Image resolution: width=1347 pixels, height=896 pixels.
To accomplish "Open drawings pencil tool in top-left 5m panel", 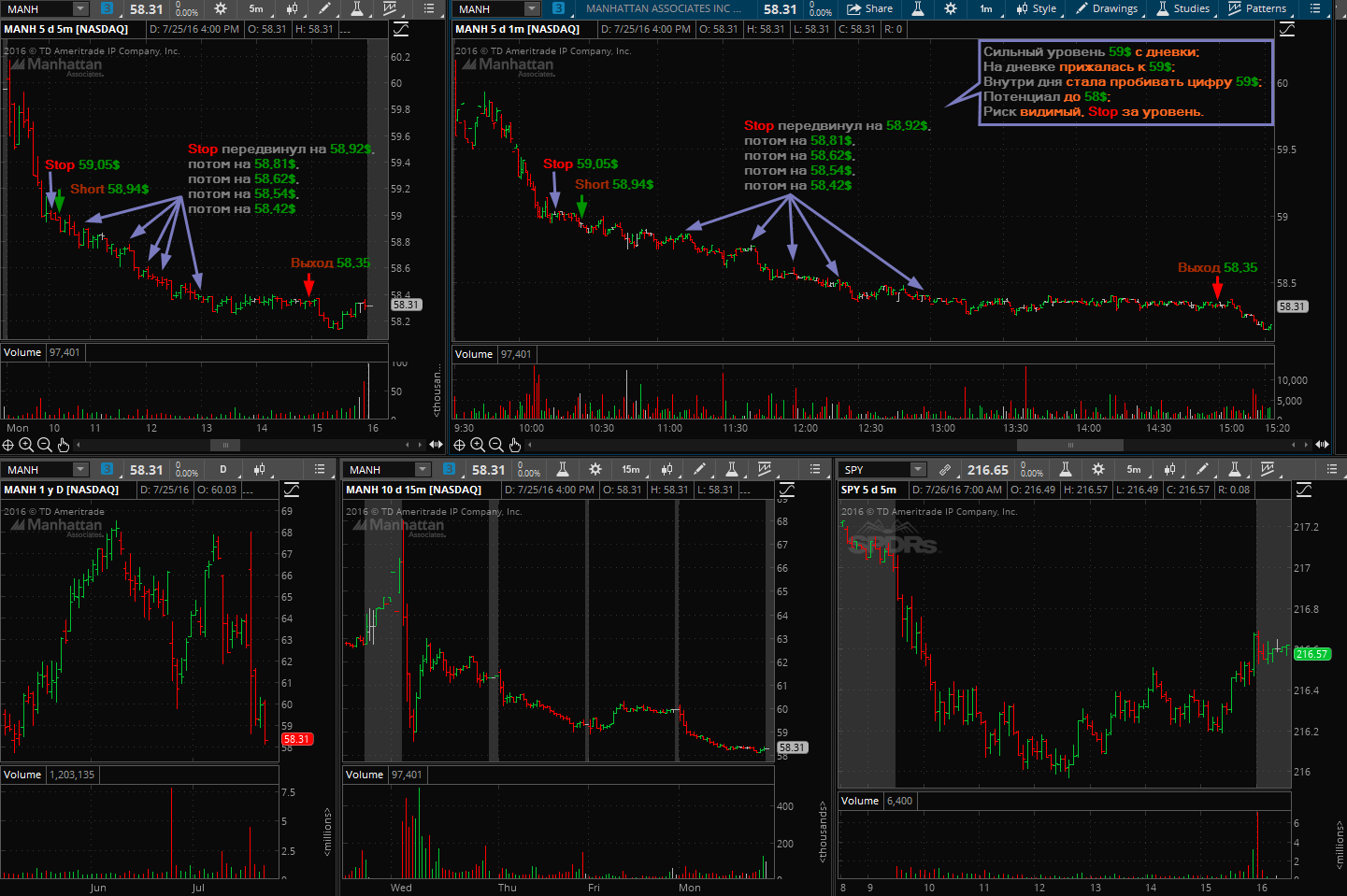I will [x=324, y=8].
